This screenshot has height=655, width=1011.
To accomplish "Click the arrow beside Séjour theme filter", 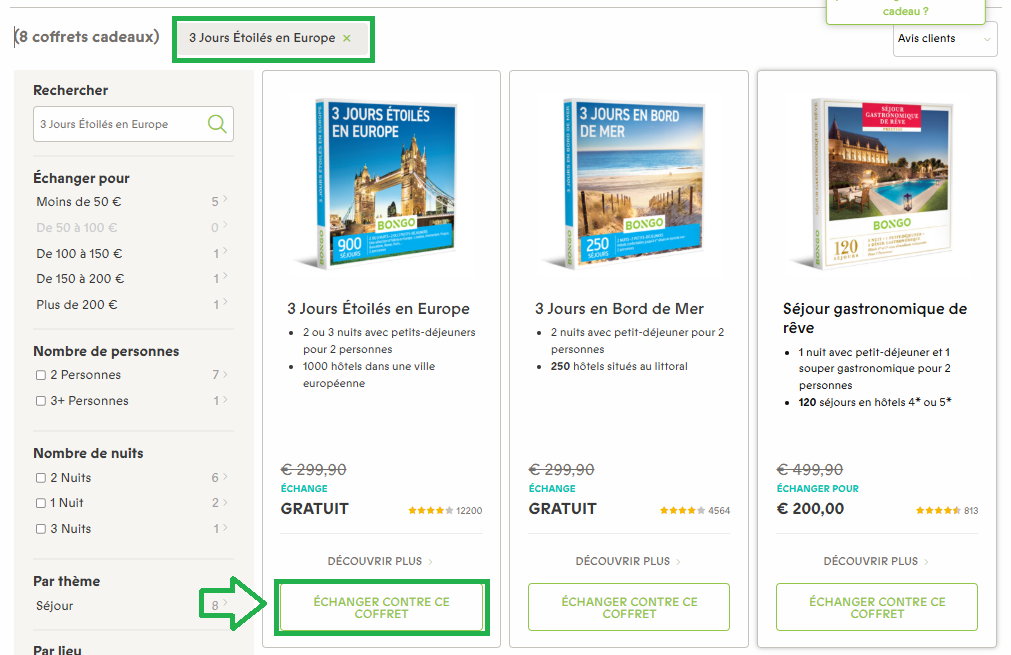I will click(225, 604).
